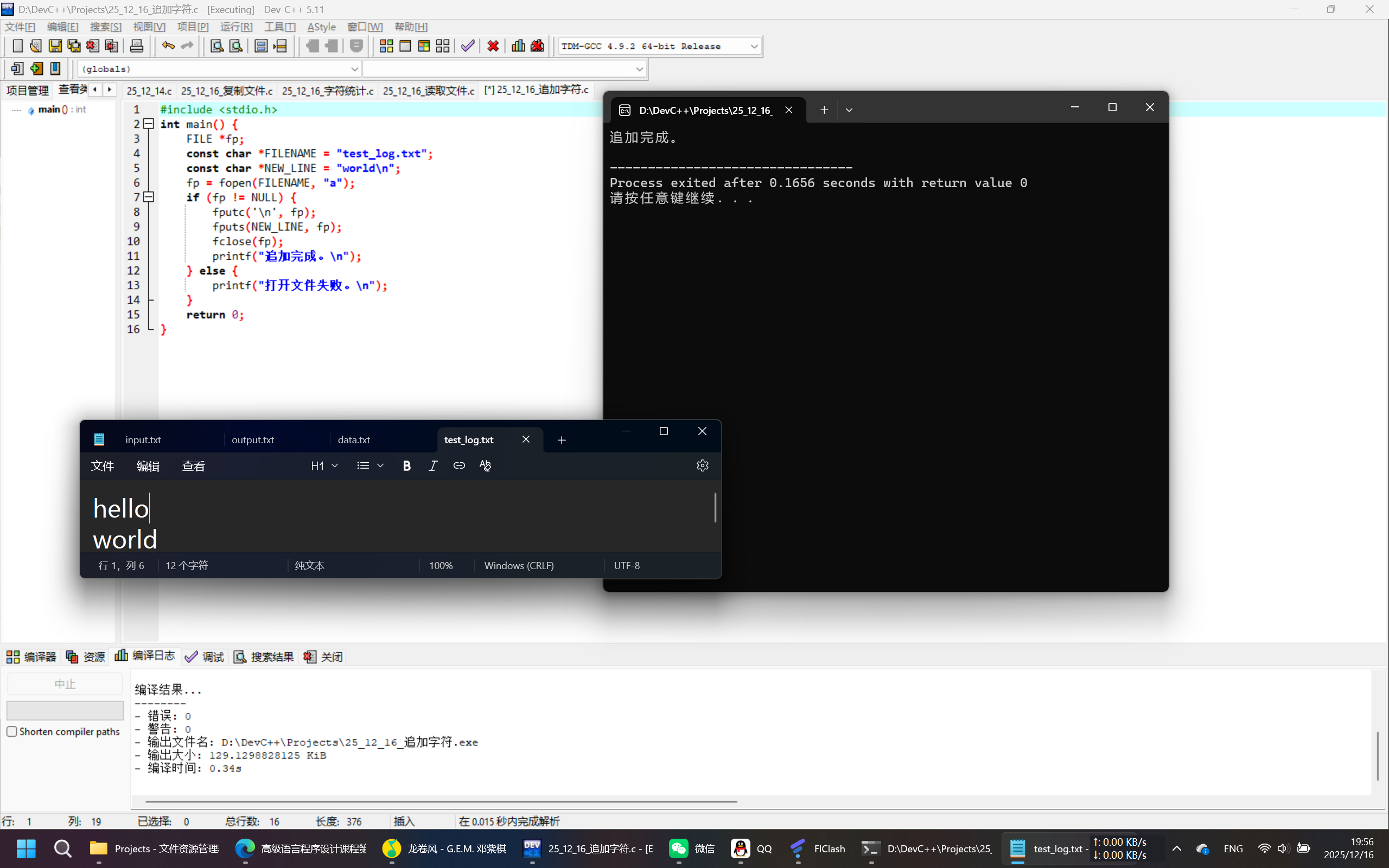This screenshot has width=1389, height=868.
Task: Open Notepad settings gear
Action: (x=702, y=465)
